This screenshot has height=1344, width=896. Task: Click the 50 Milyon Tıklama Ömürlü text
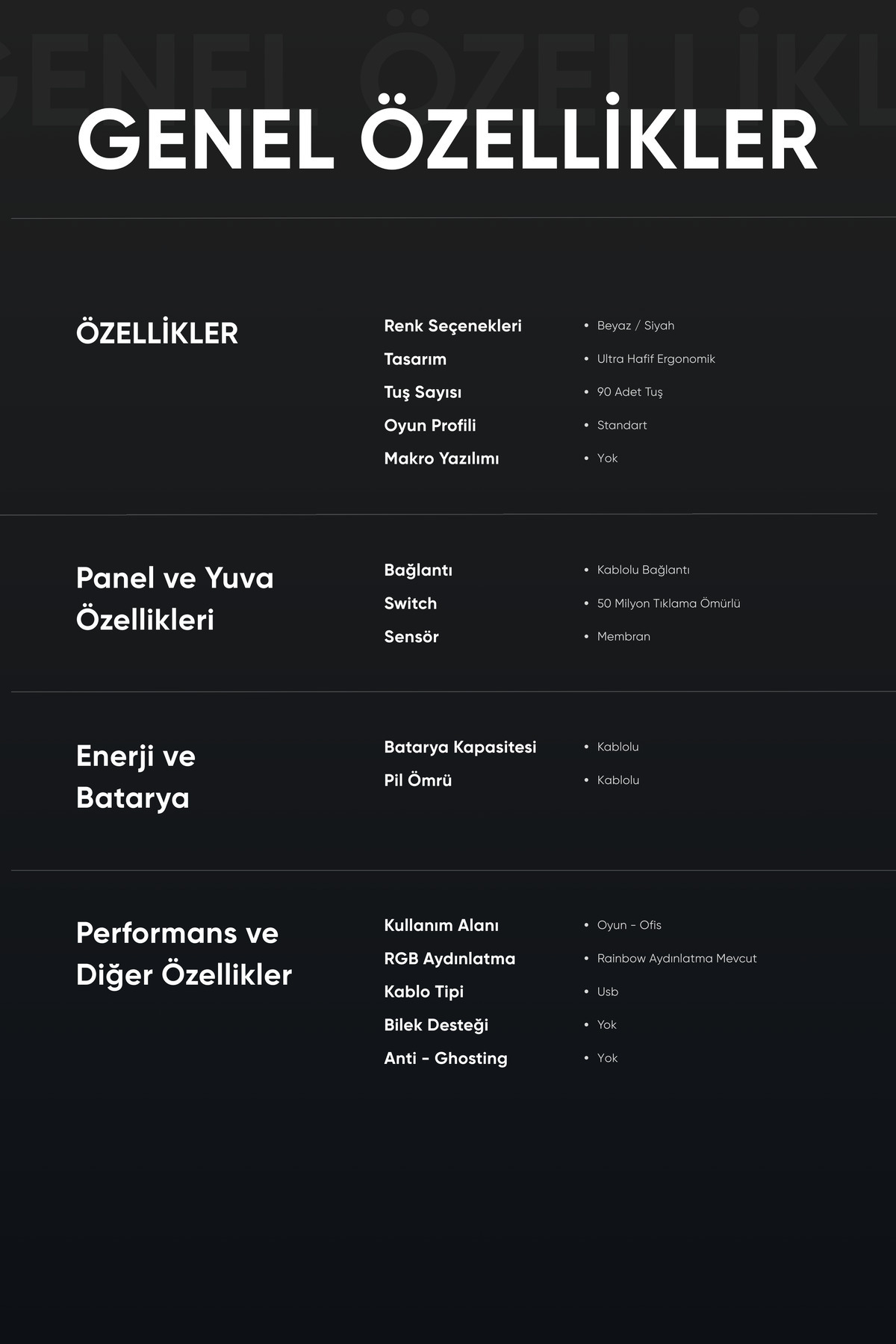668,603
